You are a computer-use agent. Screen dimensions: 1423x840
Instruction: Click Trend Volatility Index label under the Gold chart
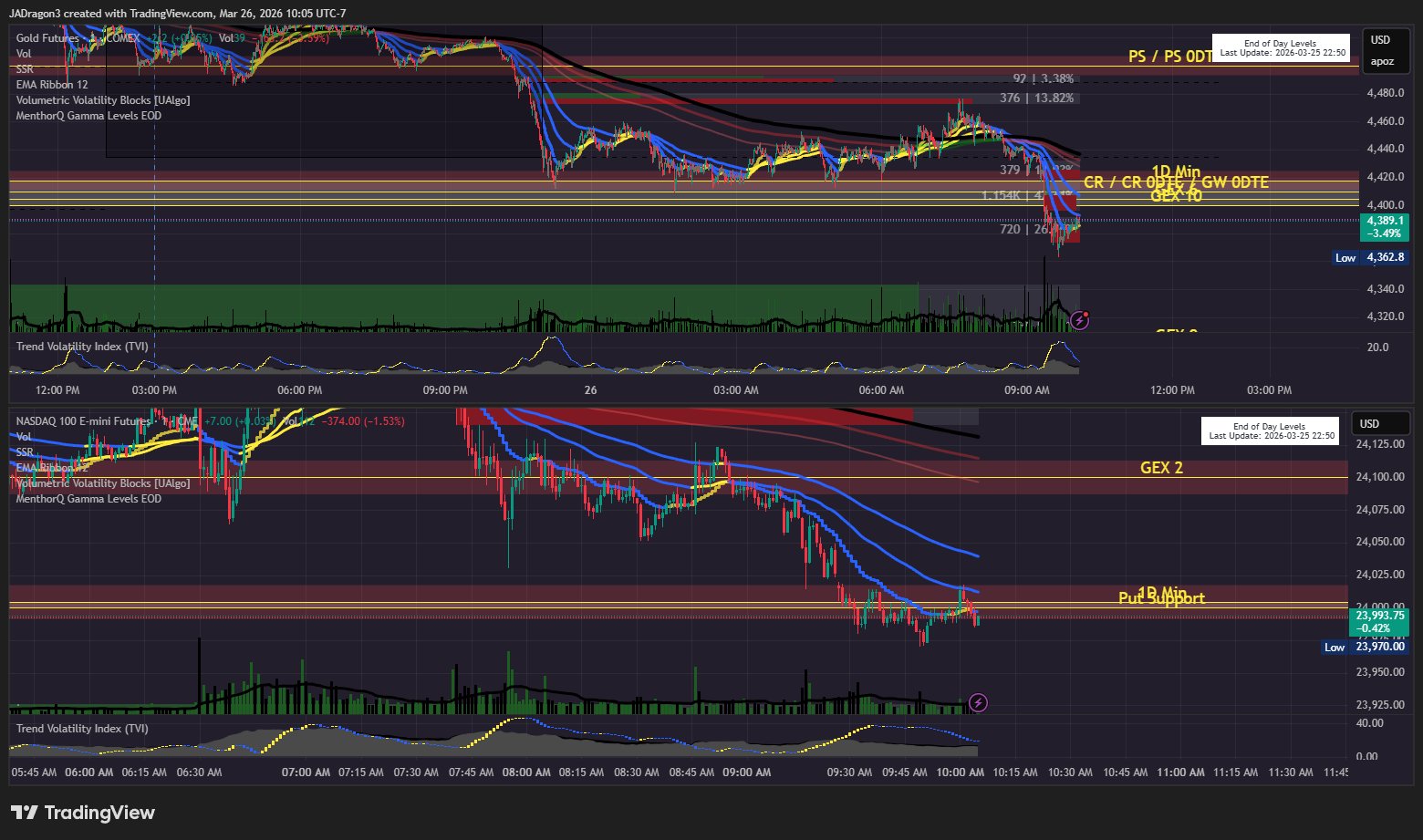coord(82,347)
